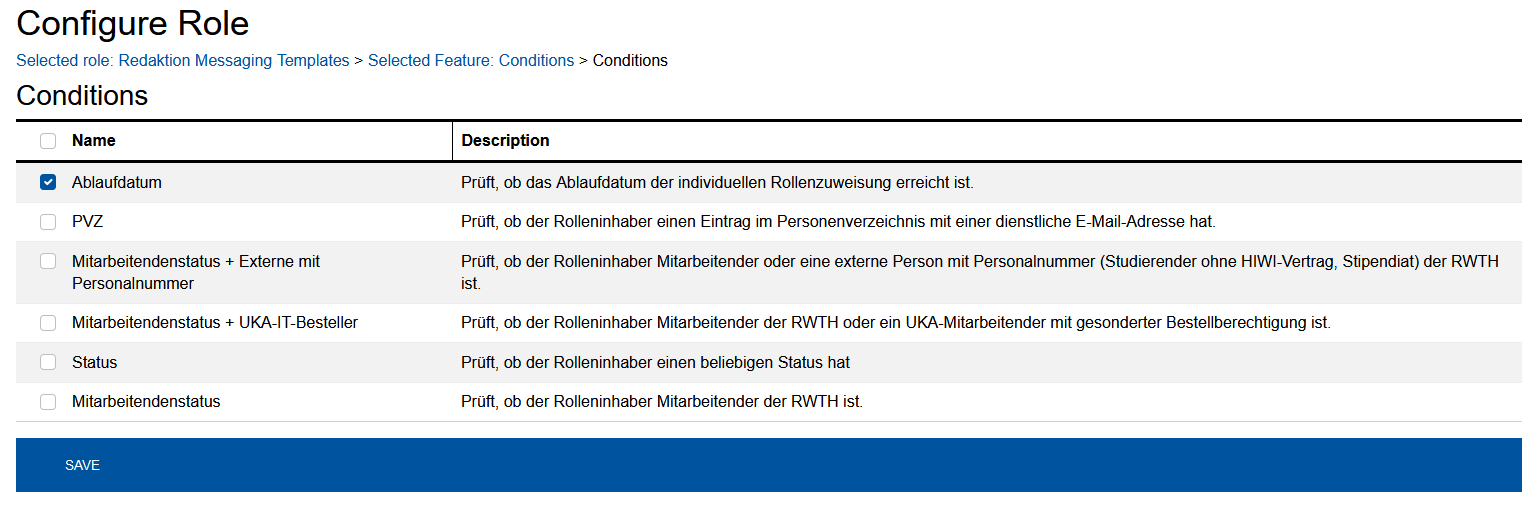Select the Mitarbeitendenstatus + UKA-IT-Besteller checkbox
1539x512 pixels.
48,323
